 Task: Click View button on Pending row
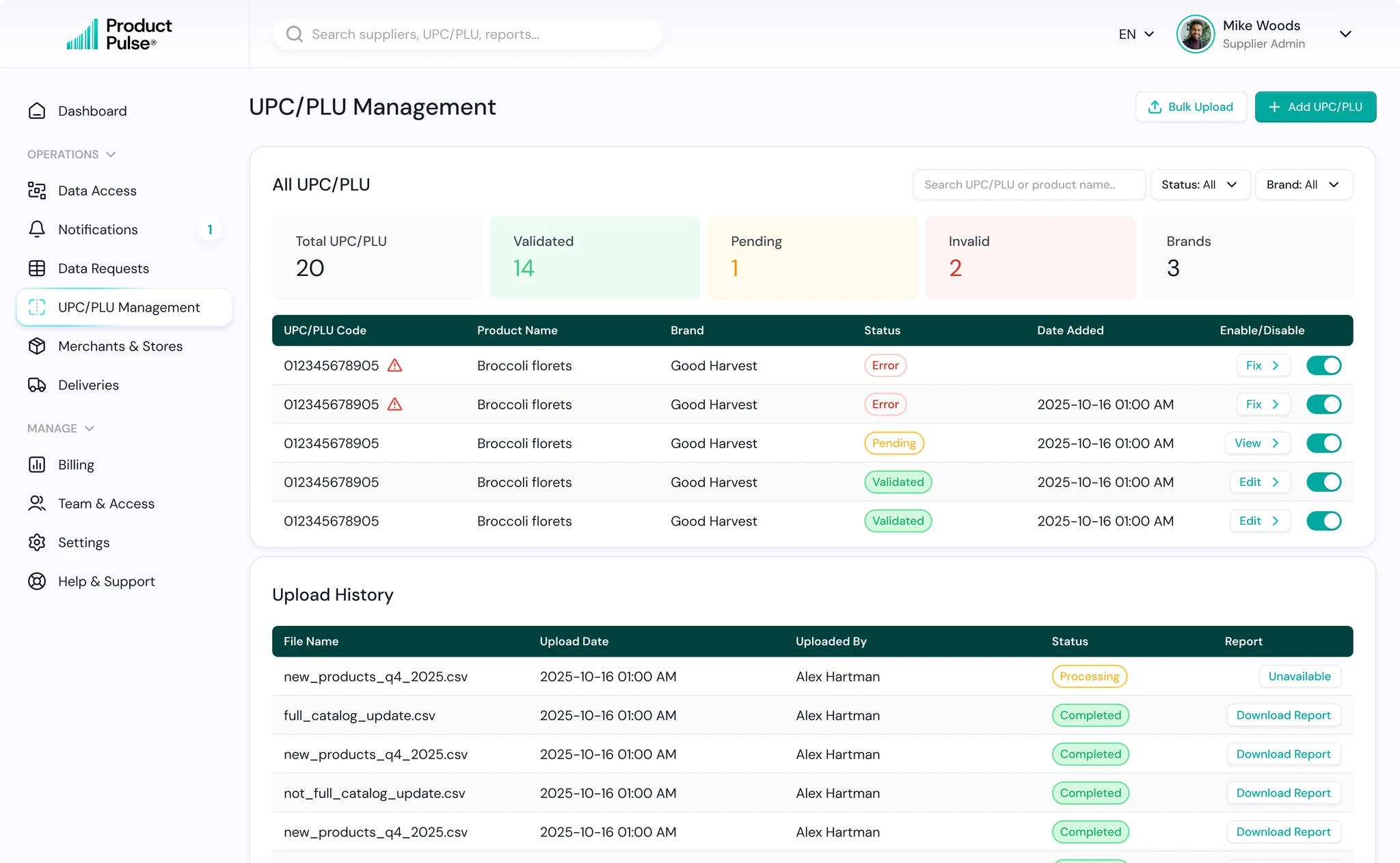(1257, 443)
